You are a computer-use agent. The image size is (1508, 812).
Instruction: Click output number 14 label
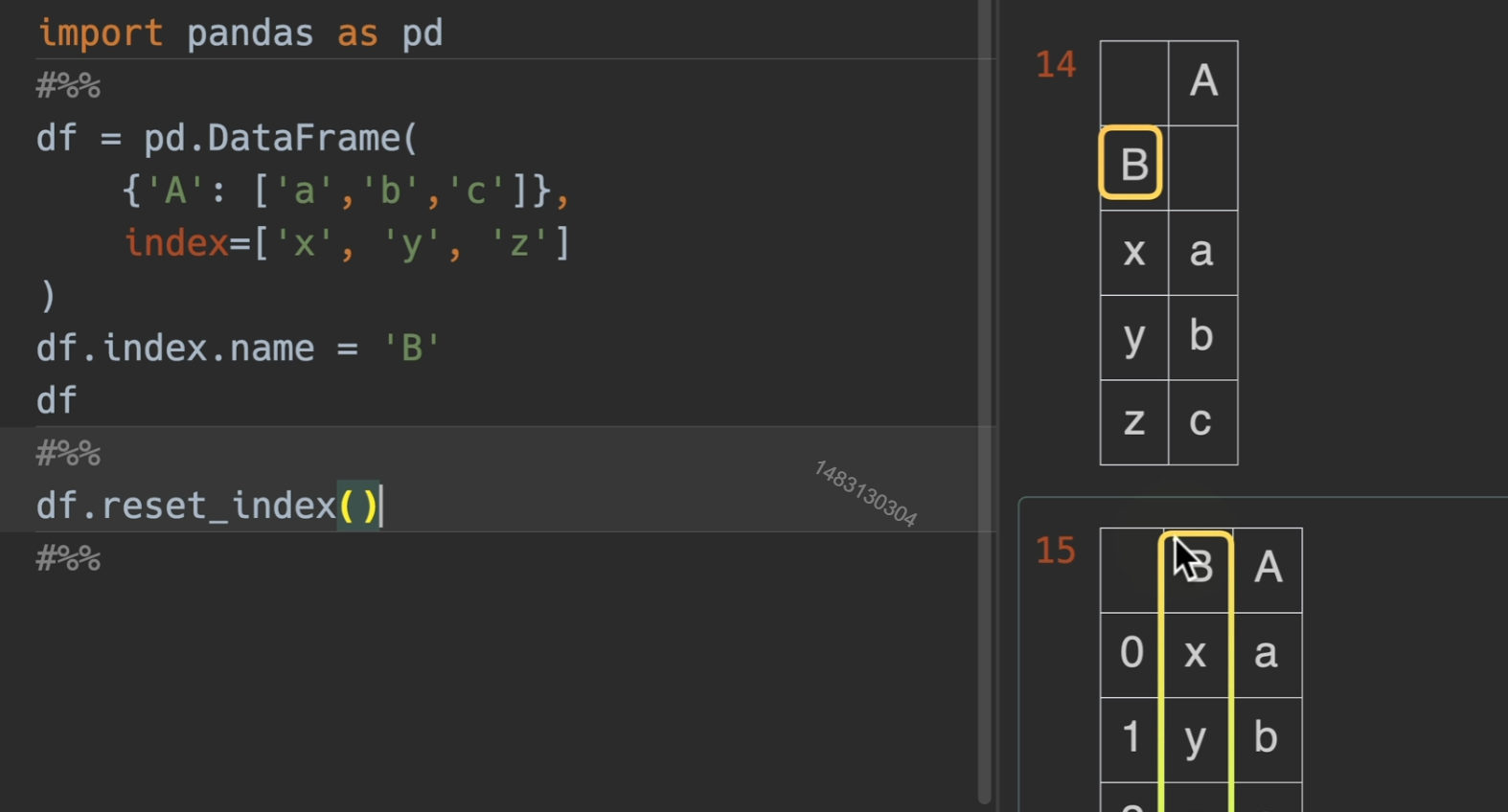click(1056, 65)
